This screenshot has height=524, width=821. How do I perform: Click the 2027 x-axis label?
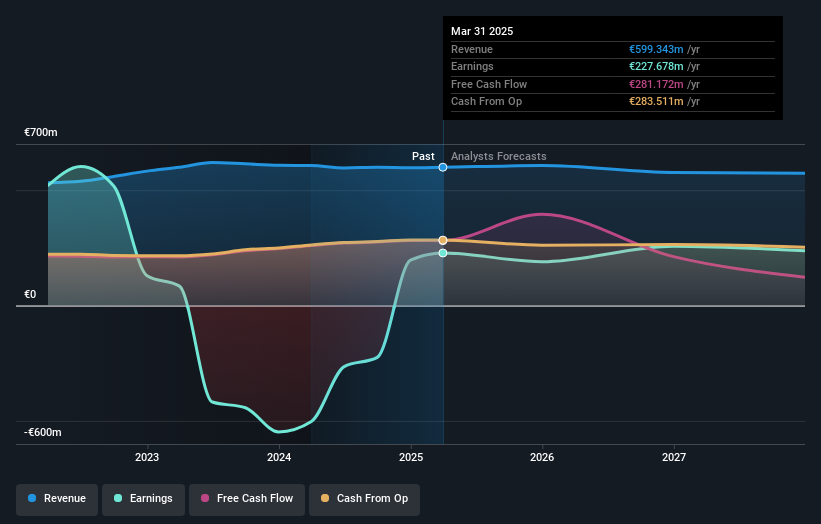(x=674, y=458)
